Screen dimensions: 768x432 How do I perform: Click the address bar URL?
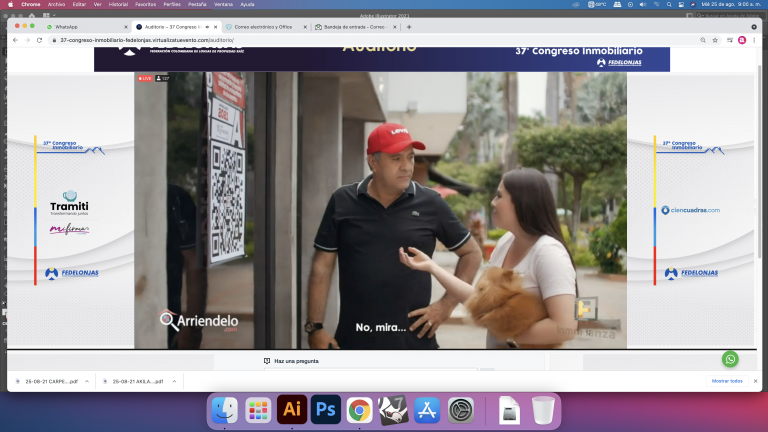(147, 40)
